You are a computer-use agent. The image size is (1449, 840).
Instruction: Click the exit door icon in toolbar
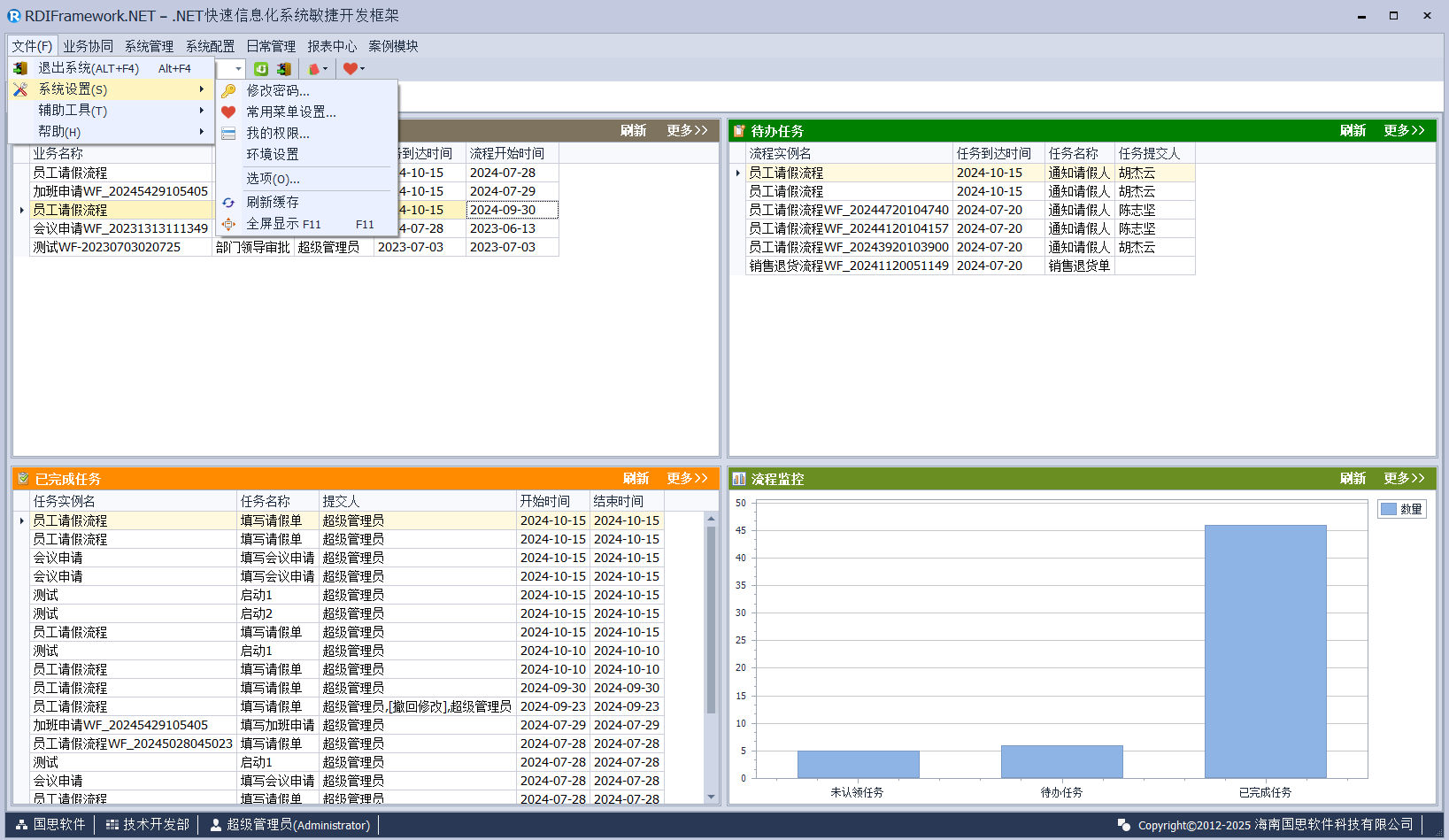click(x=283, y=69)
